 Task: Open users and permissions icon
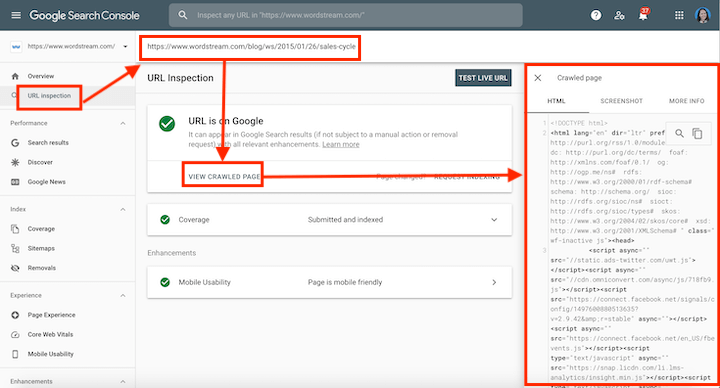(x=619, y=15)
